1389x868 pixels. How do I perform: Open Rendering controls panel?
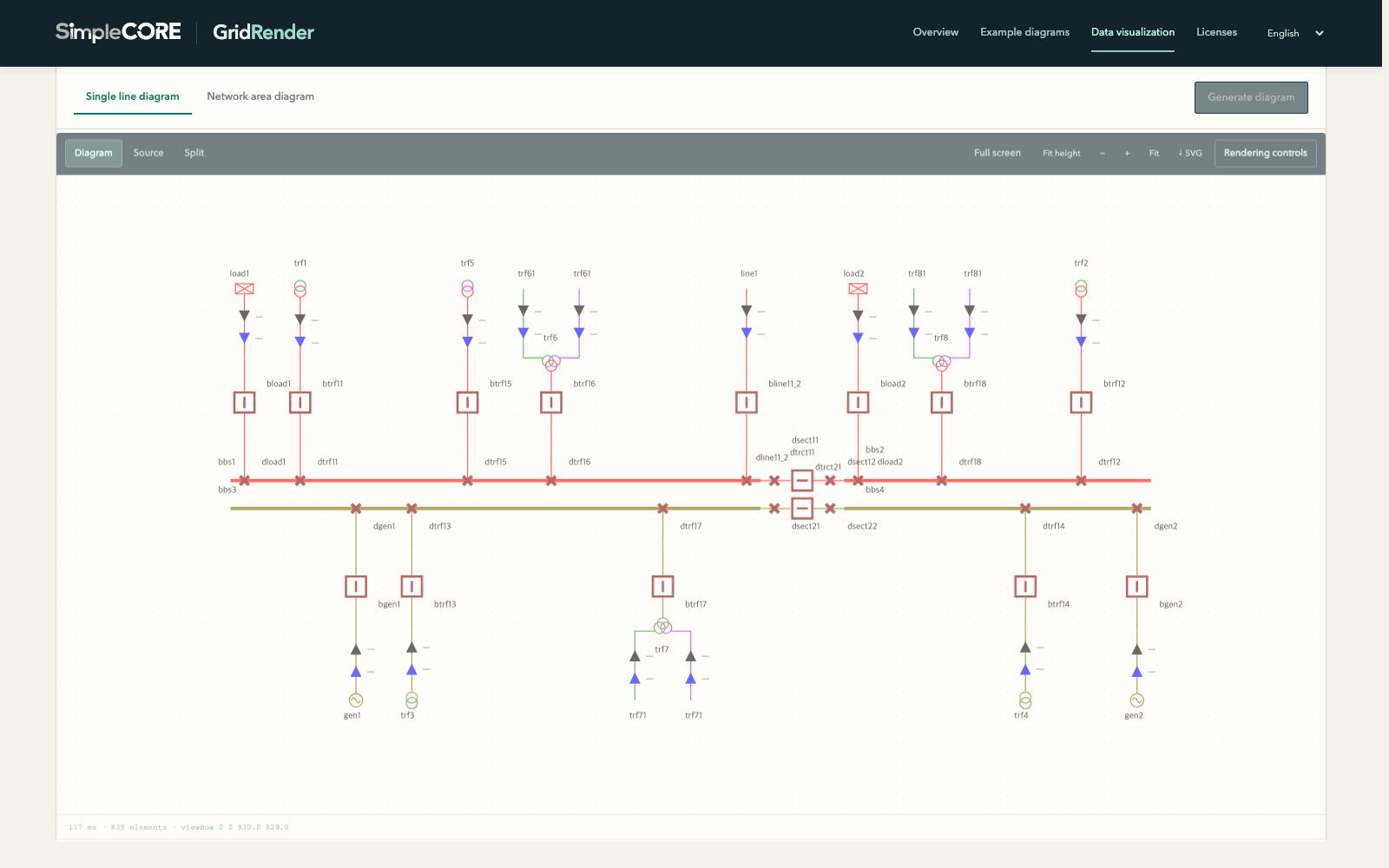coord(1266,153)
